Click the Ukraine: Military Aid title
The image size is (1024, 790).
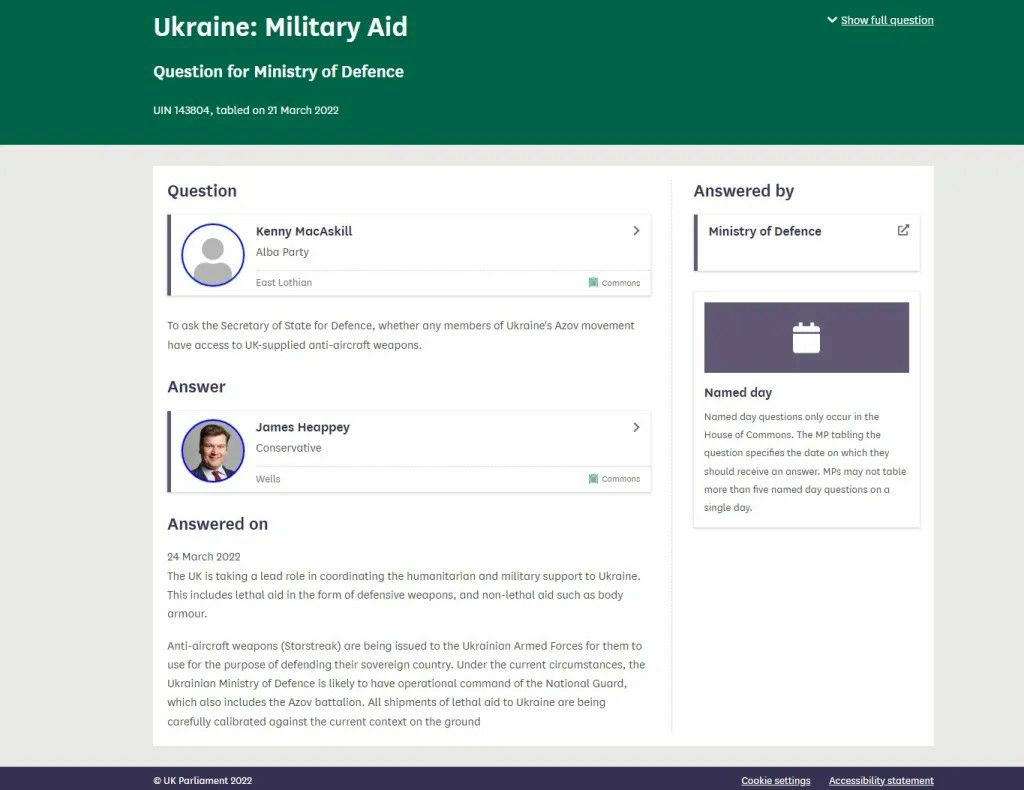coord(280,27)
